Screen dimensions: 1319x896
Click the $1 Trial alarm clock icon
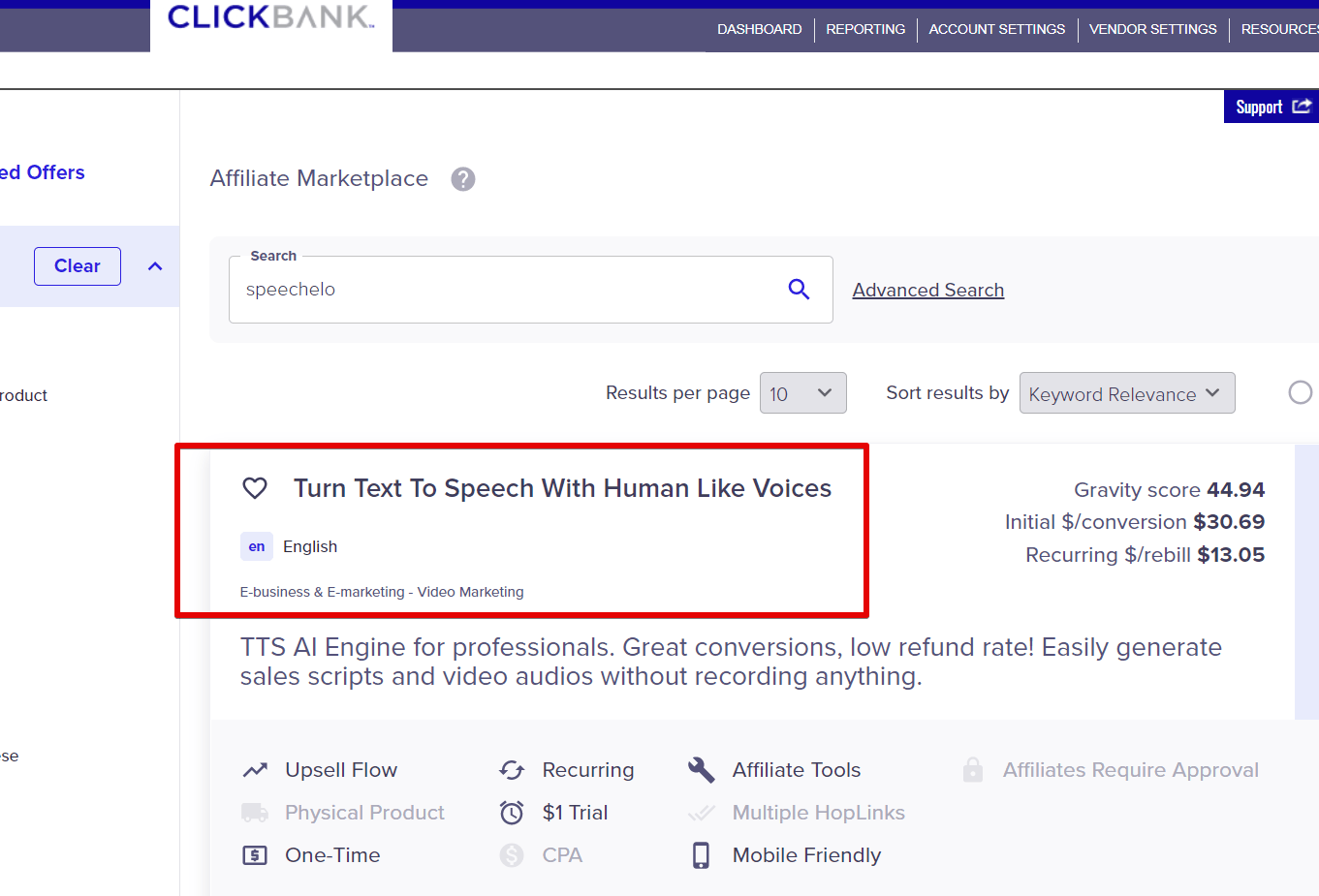pyautogui.click(x=512, y=813)
